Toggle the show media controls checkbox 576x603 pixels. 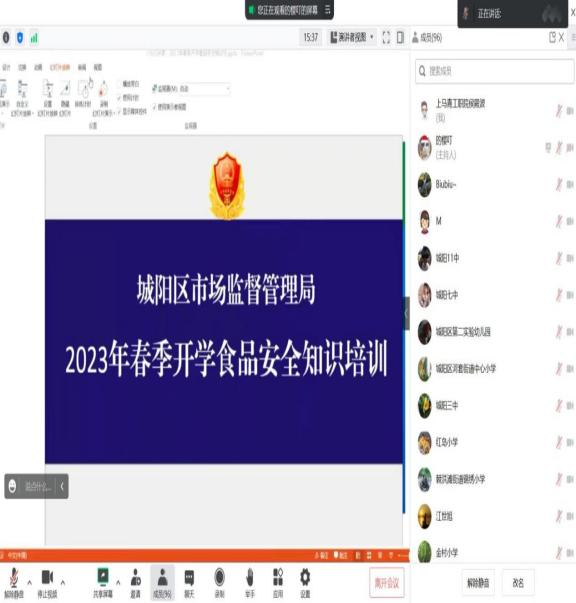[x=119, y=112]
